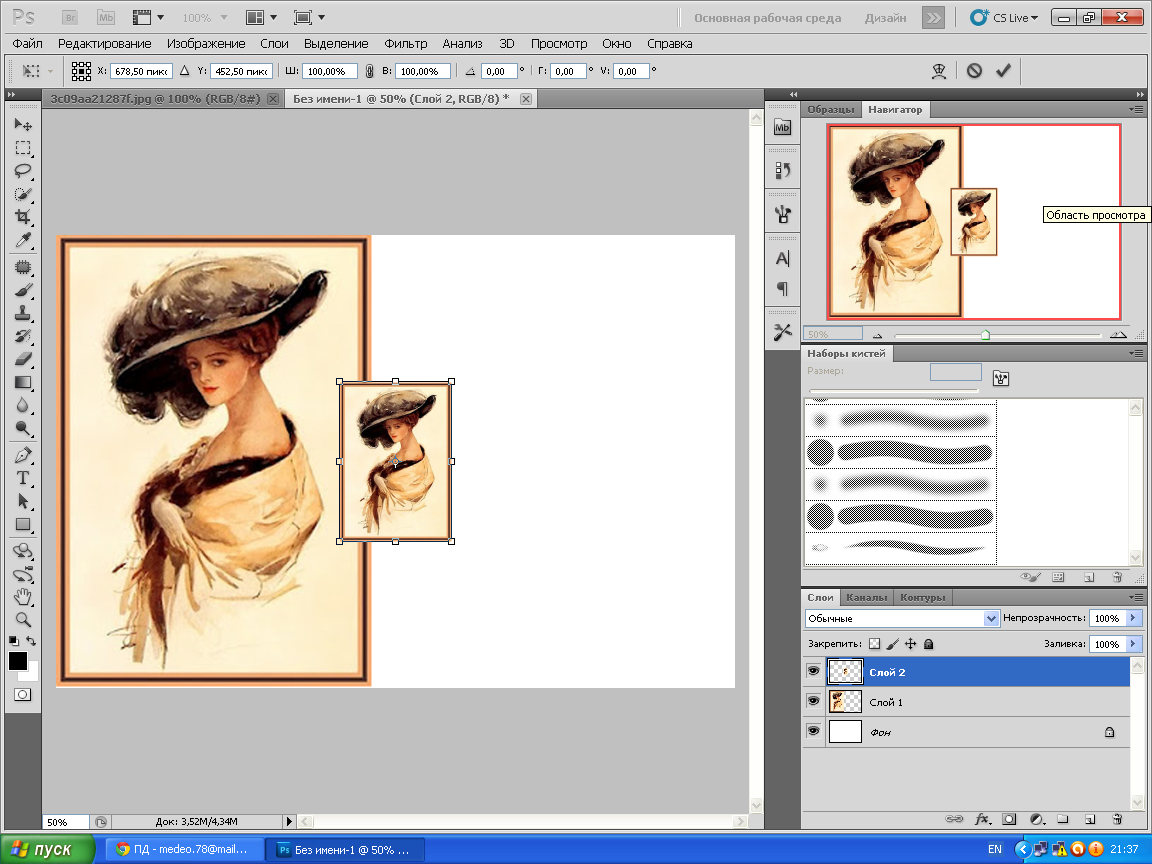Cancel the transform using the circle-slash icon
The image size is (1152, 864).
pyautogui.click(x=974, y=71)
